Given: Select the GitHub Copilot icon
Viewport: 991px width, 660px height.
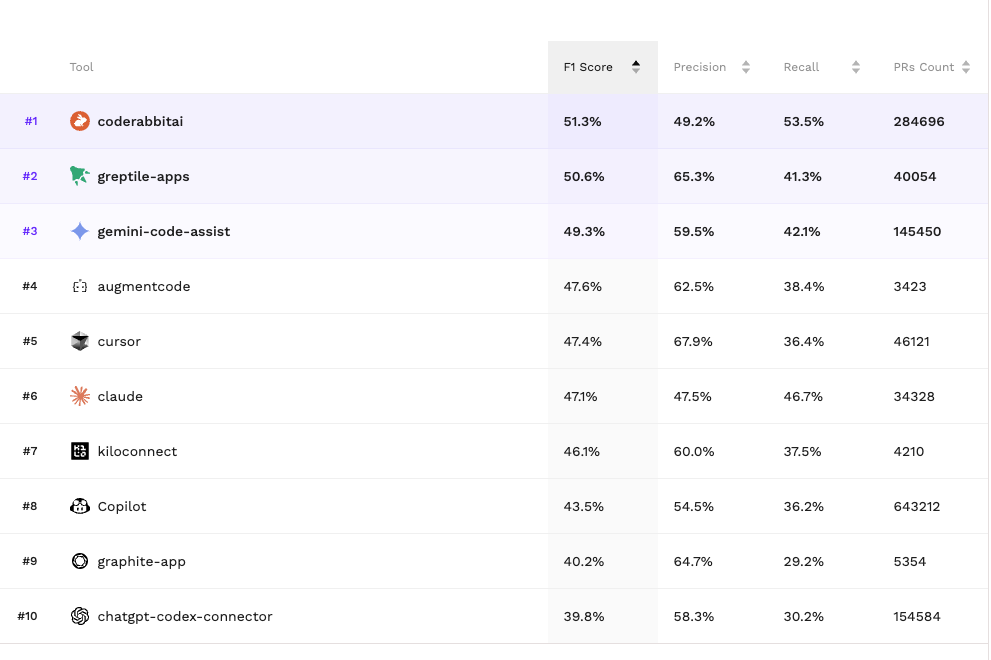Looking at the screenshot, I should (x=80, y=506).
